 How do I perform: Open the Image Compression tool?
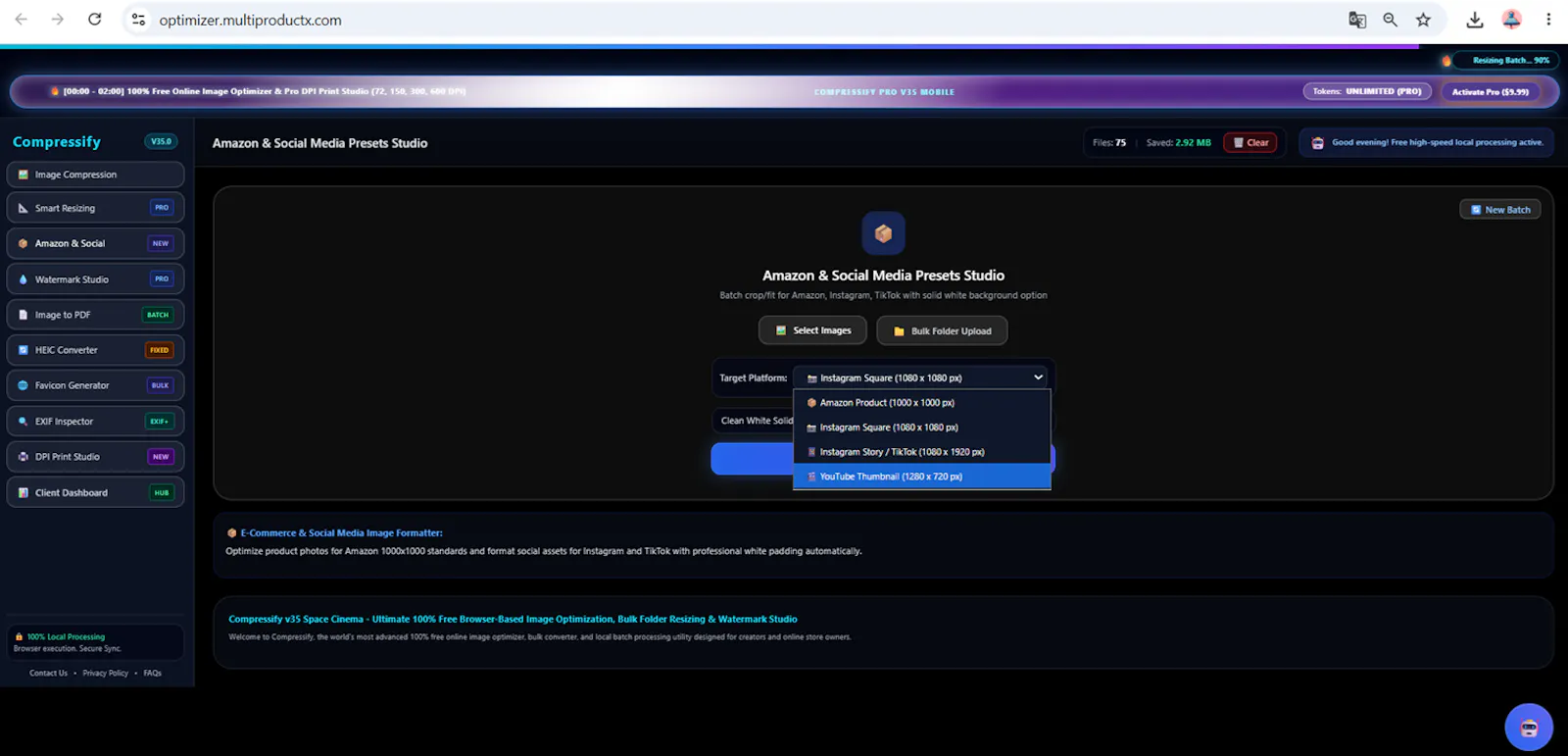tap(95, 175)
